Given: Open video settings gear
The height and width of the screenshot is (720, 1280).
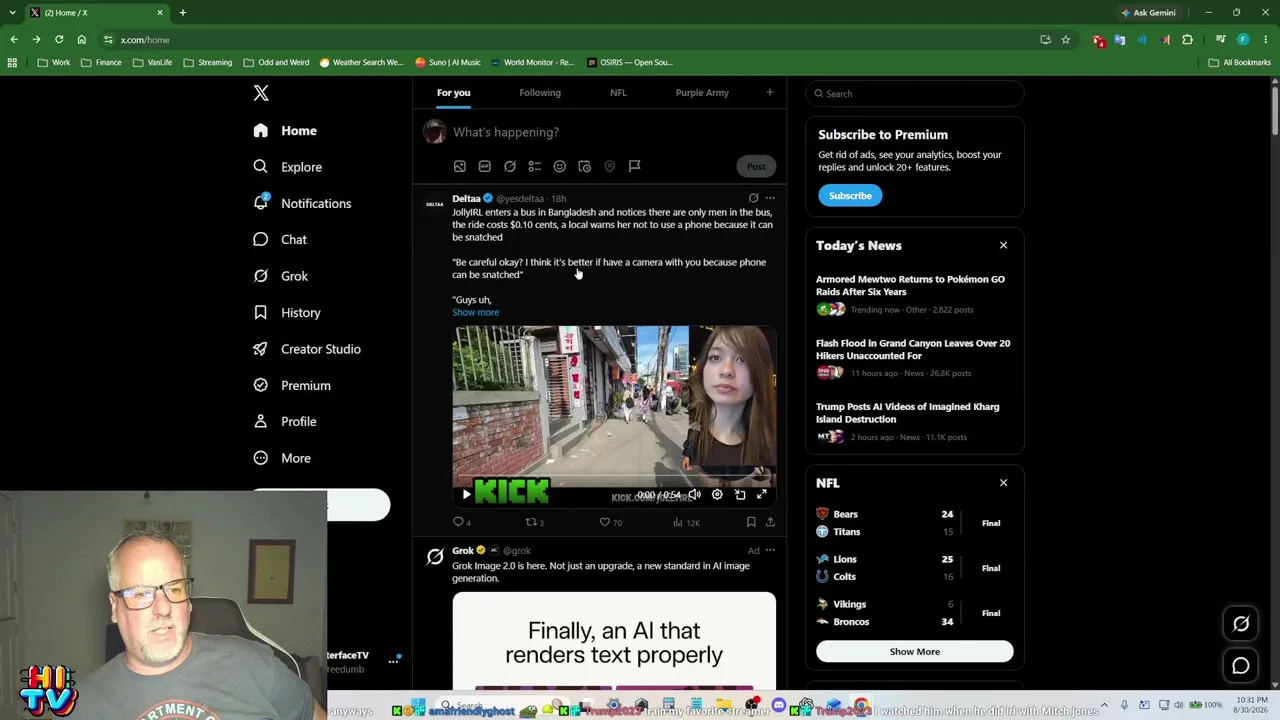Looking at the screenshot, I should tap(717, 494).
